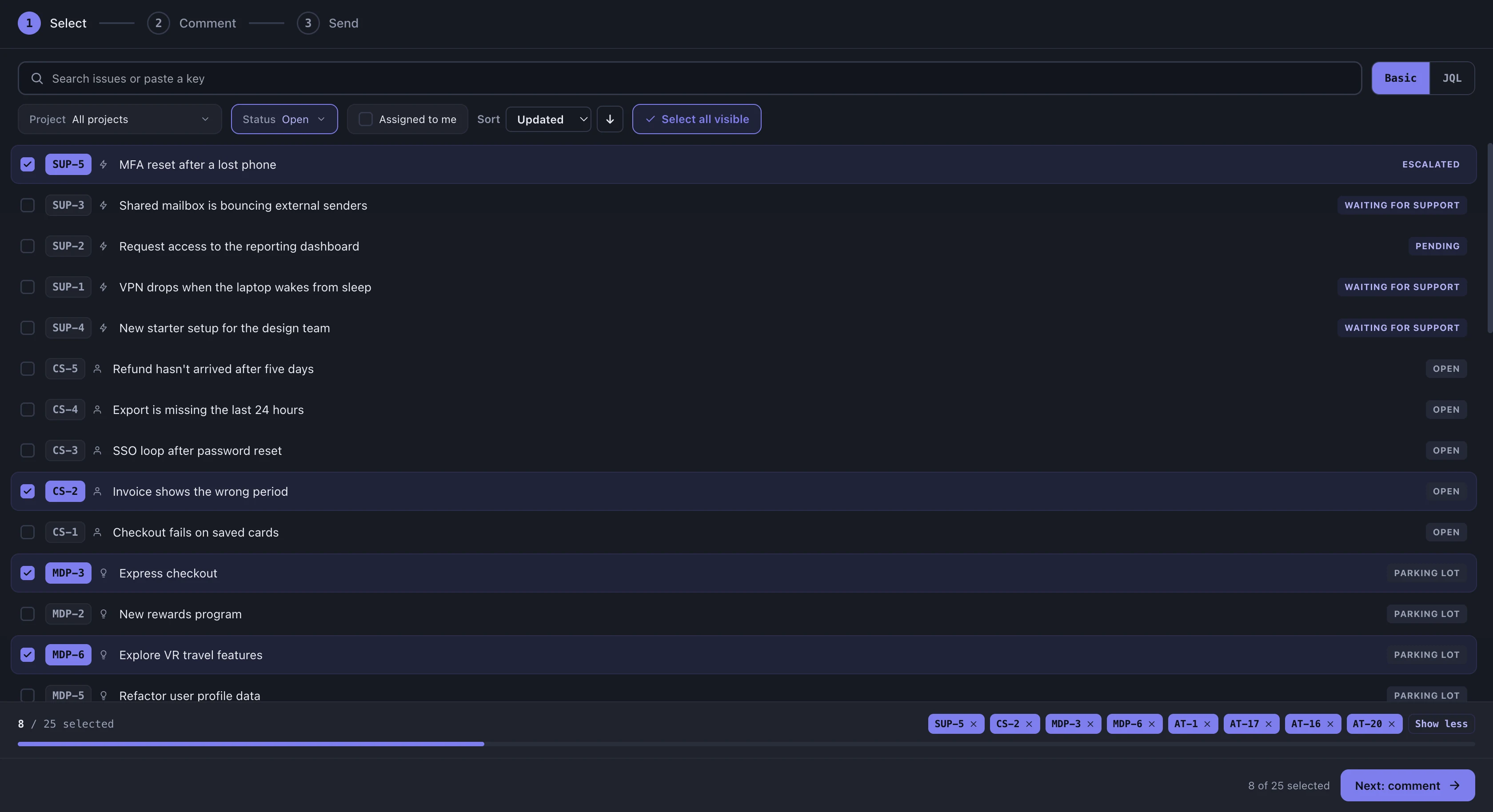This screenshot has height=812, width=1493.
Task: Remove the MDP-6 chip with its x icon
Action: coord(1152,724)
